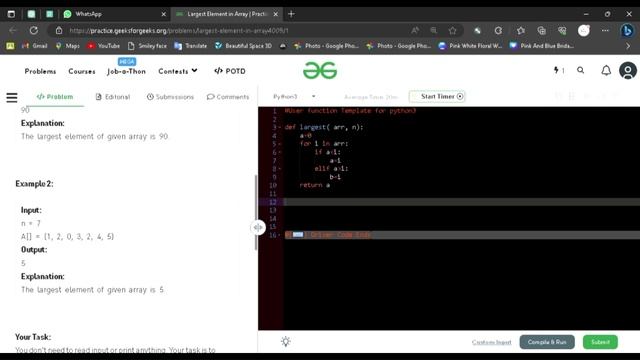This screenshot has height=360, width=640.
Task: Place cursor on empty editor line 12
Action: click(x=462, y=202)
